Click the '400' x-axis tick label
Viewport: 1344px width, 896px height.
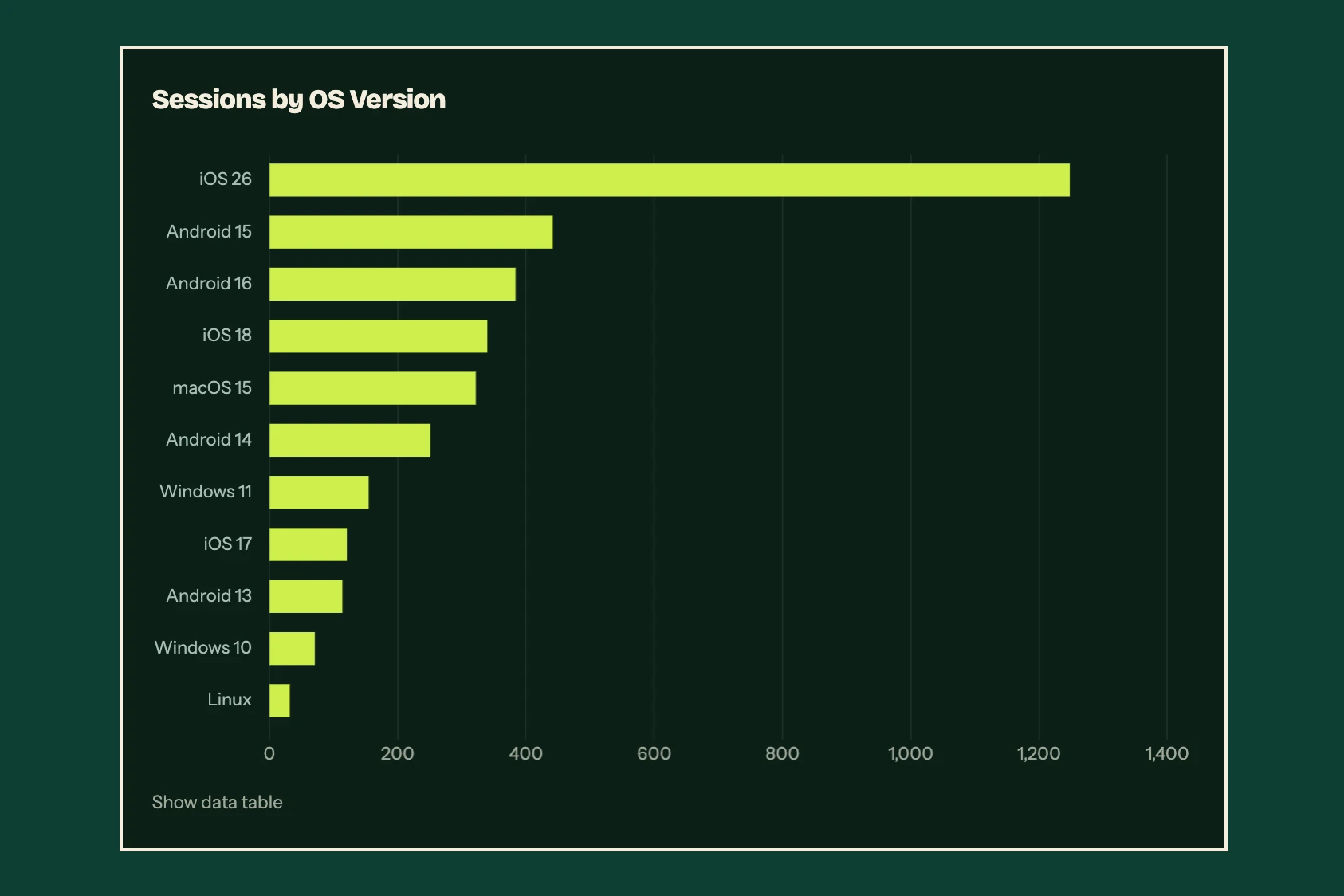coord(525,753)
